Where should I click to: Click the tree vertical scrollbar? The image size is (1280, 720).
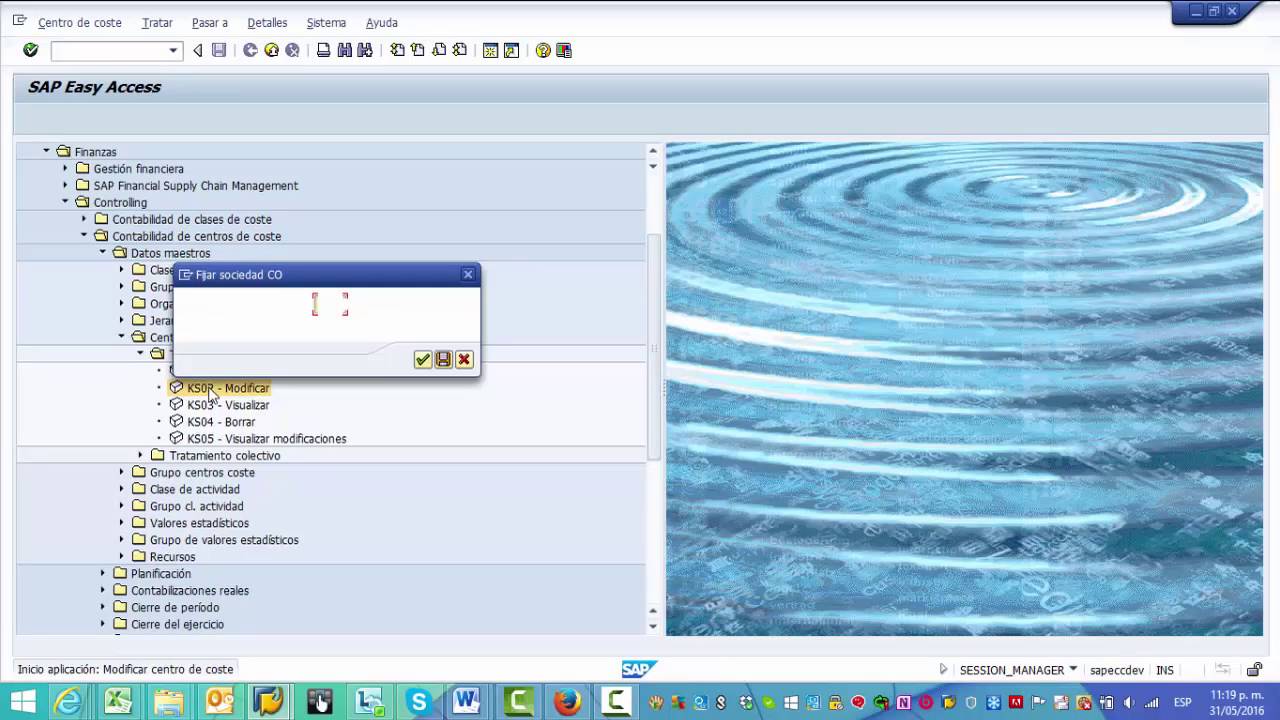653,347
